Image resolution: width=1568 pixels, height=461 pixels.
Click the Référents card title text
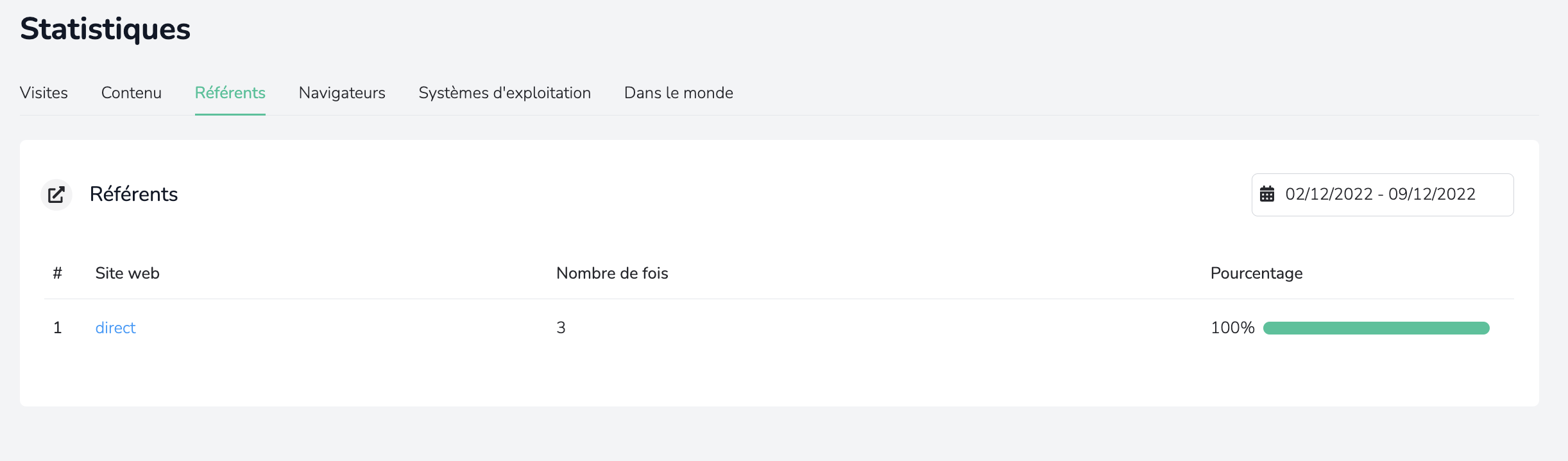tap(133, 194)
